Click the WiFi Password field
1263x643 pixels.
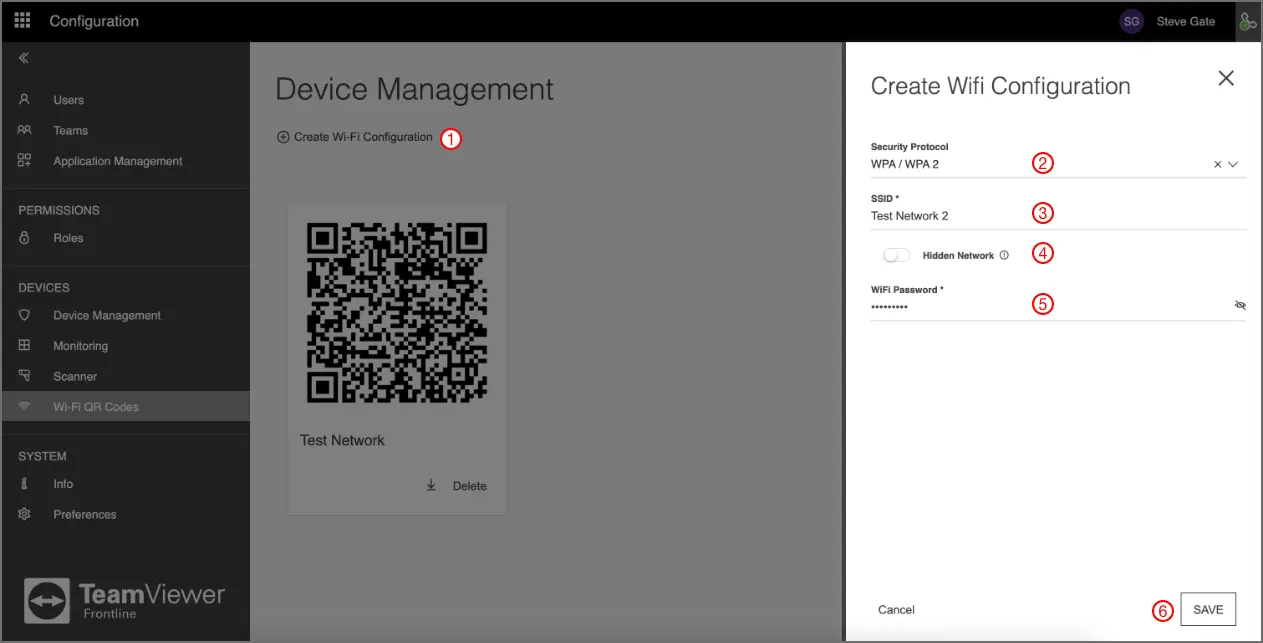point(1050,306)
